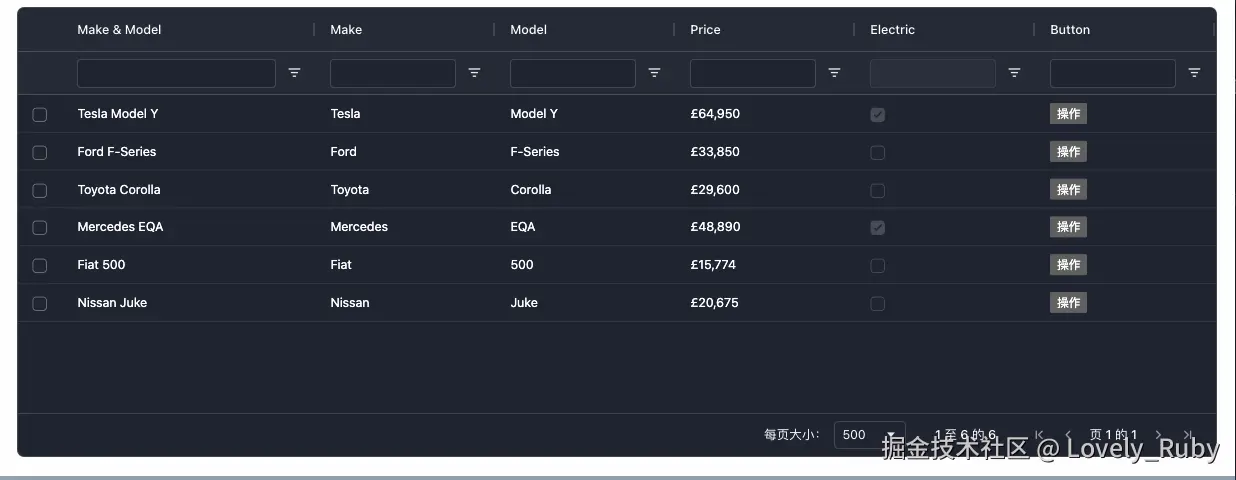Select the Fiat 500 row checkbox
1236x480 pixels.
tap(40, 266)
